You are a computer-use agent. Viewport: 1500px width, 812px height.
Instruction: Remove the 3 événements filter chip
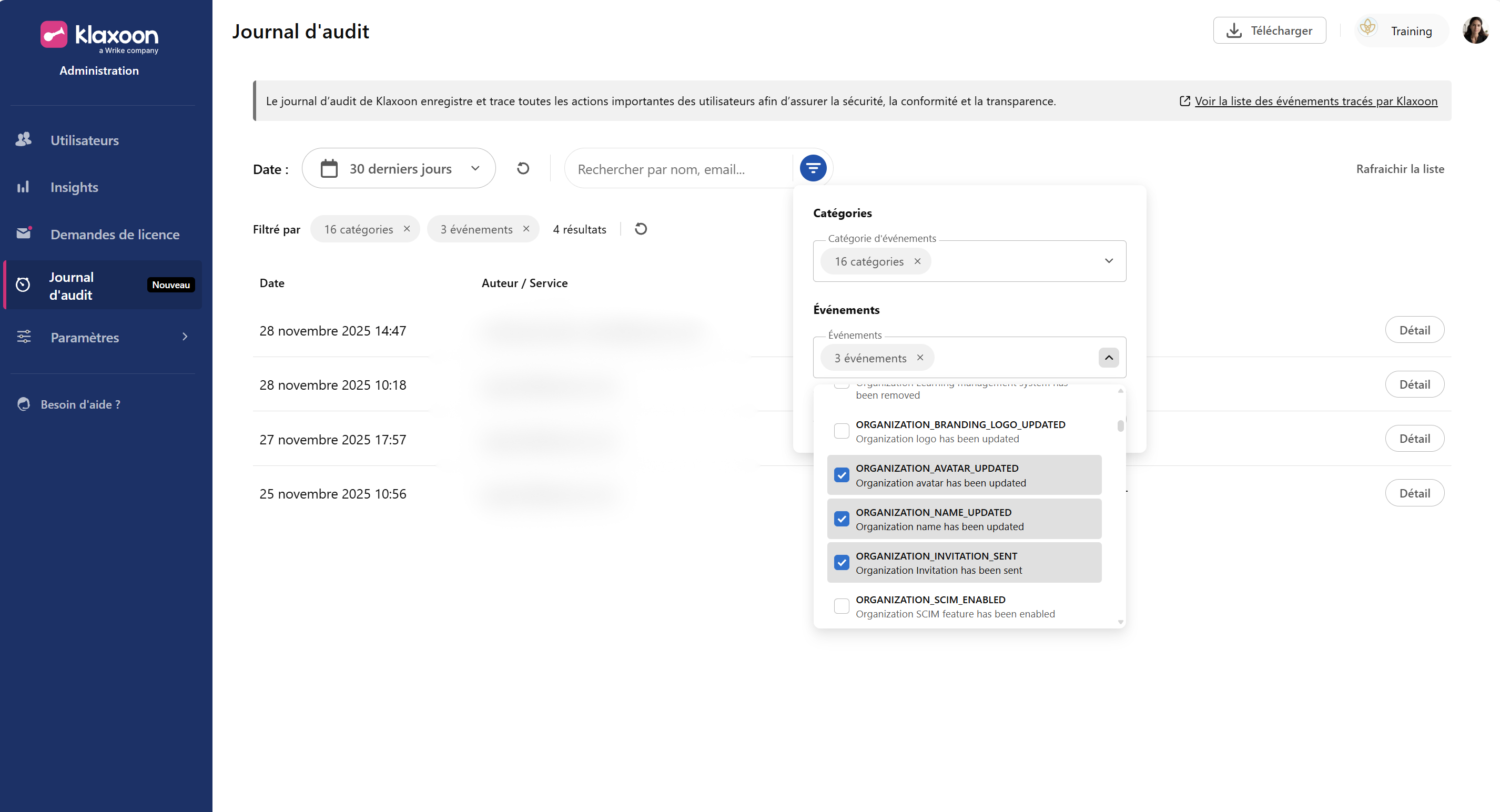click(526, 229)
